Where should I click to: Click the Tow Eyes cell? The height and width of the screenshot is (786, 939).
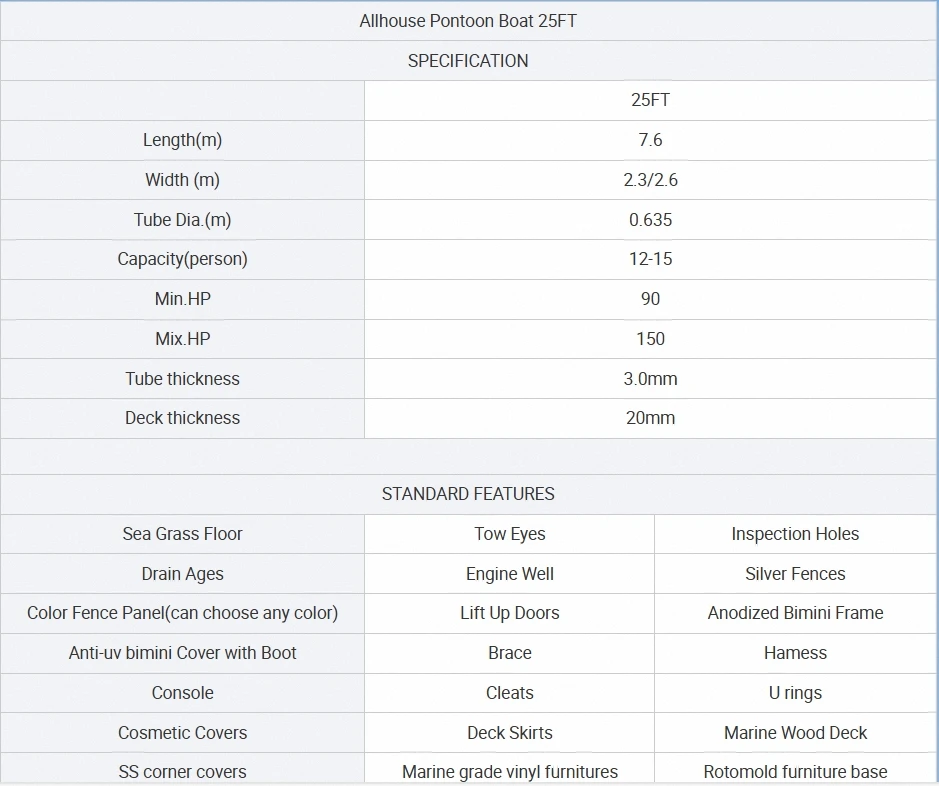[x=510, y=534]
